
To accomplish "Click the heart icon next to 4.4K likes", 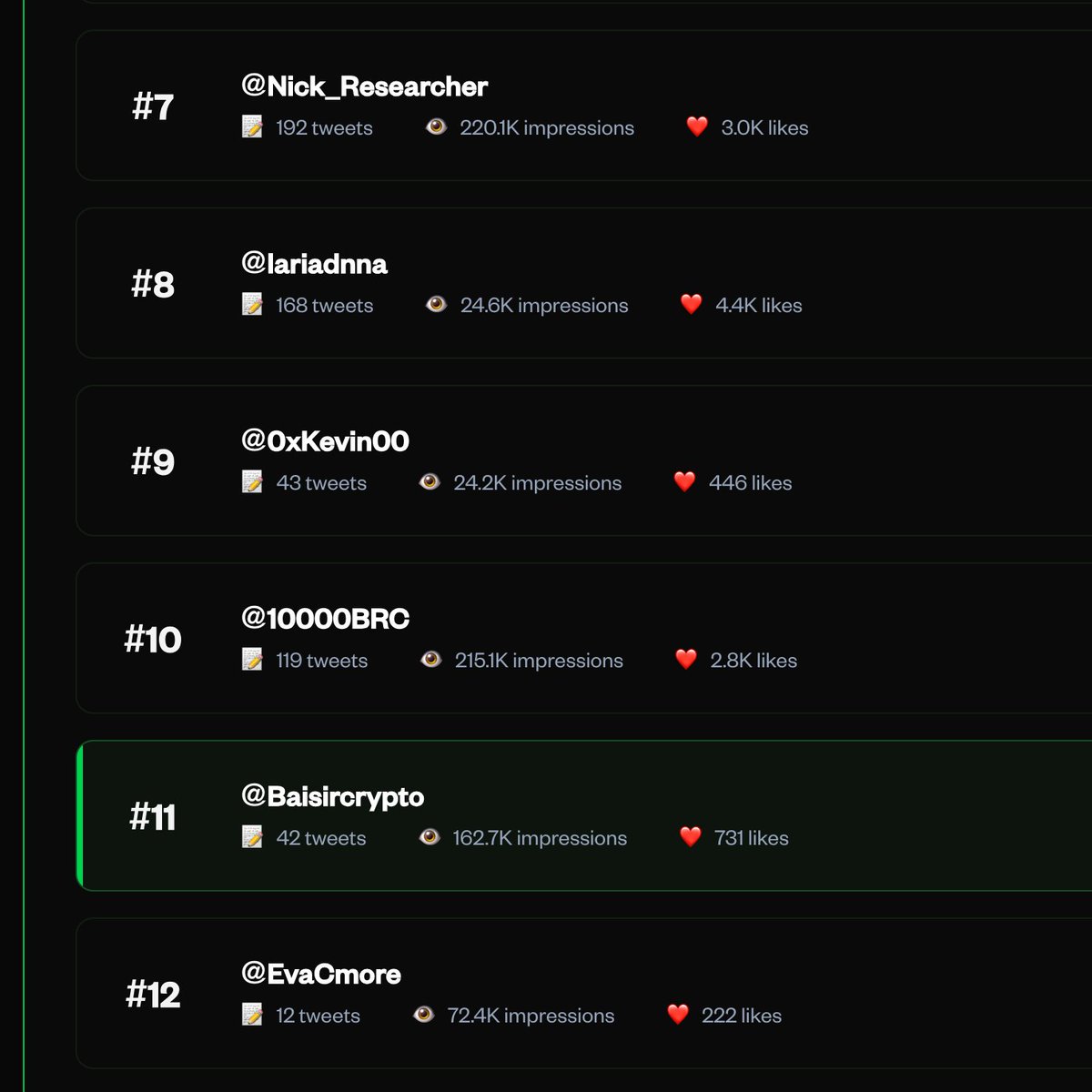I will pyautogui.click(x=692, y=305).
